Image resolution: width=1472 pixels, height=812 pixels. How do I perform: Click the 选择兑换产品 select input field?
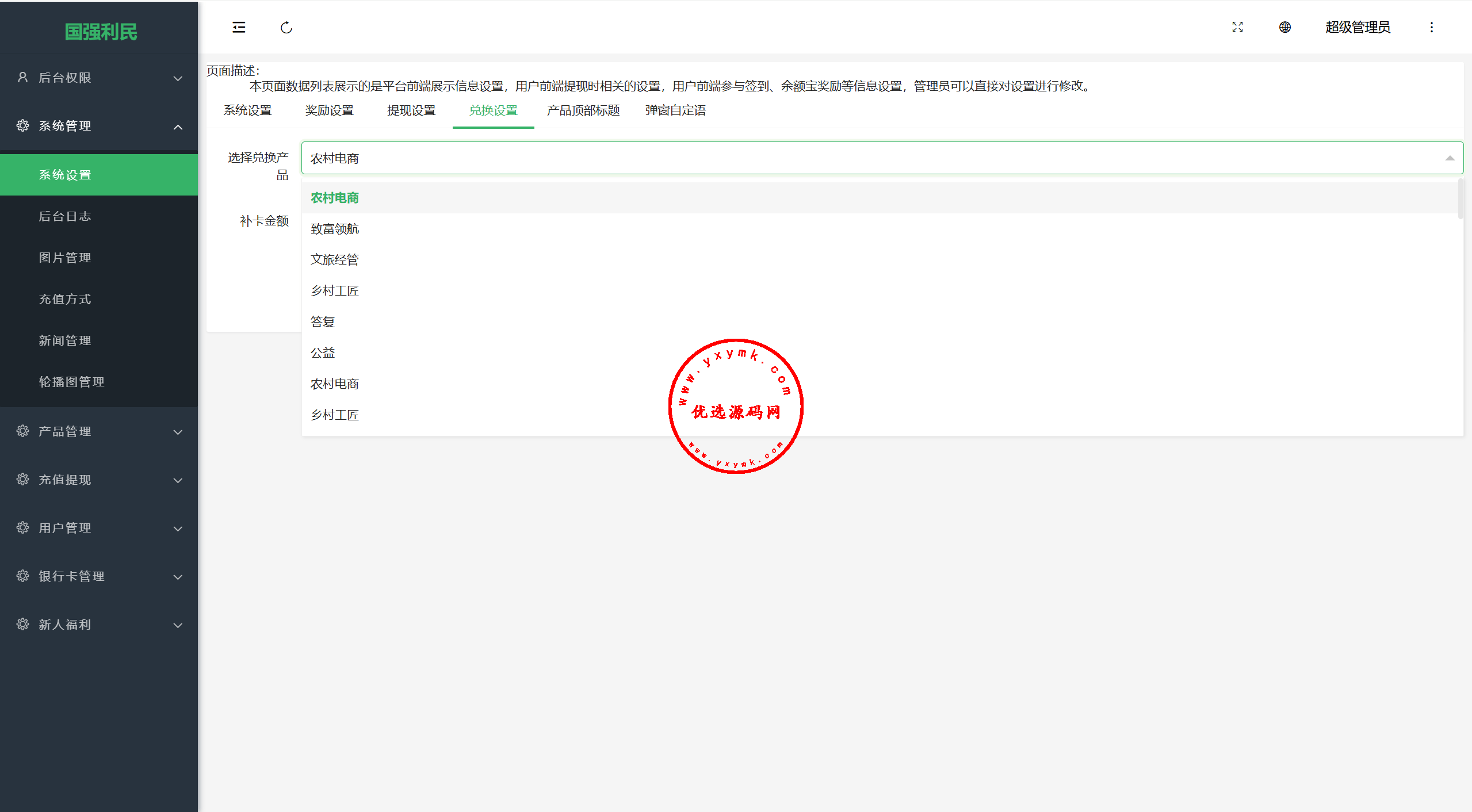click(x=882, y=158)
